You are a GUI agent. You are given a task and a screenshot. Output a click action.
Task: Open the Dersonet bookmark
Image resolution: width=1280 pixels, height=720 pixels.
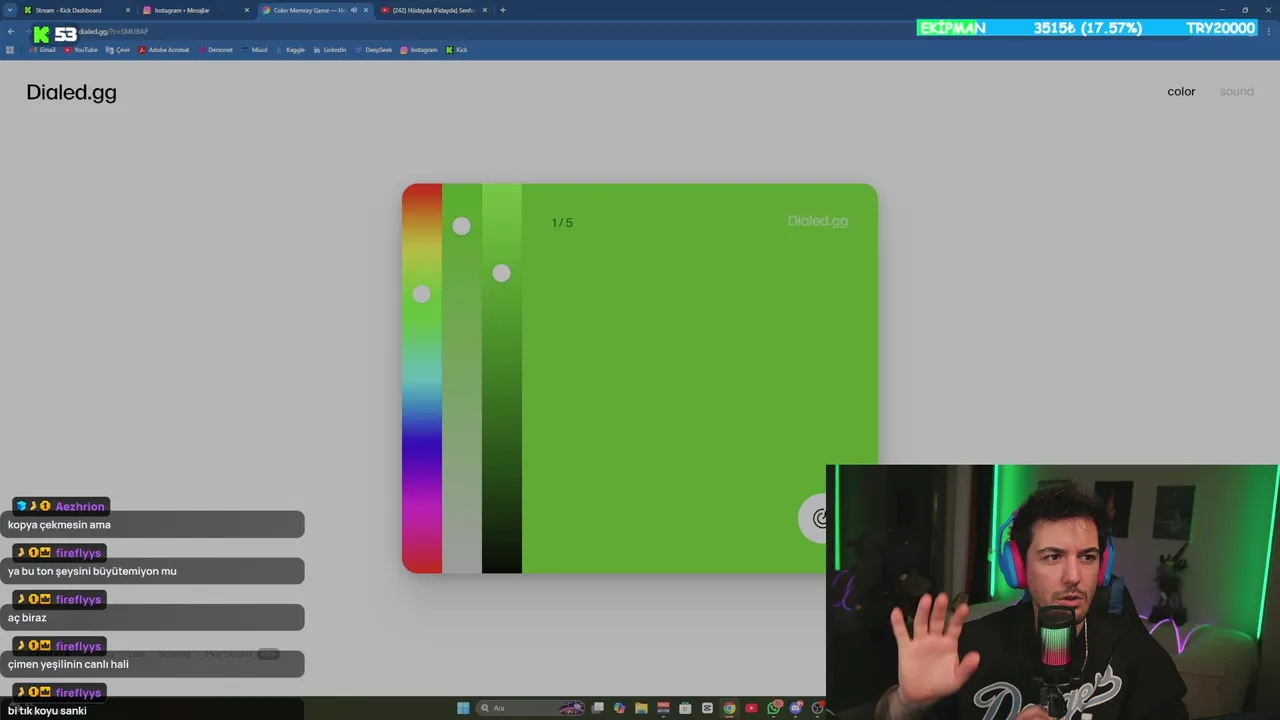click(216, 50)
